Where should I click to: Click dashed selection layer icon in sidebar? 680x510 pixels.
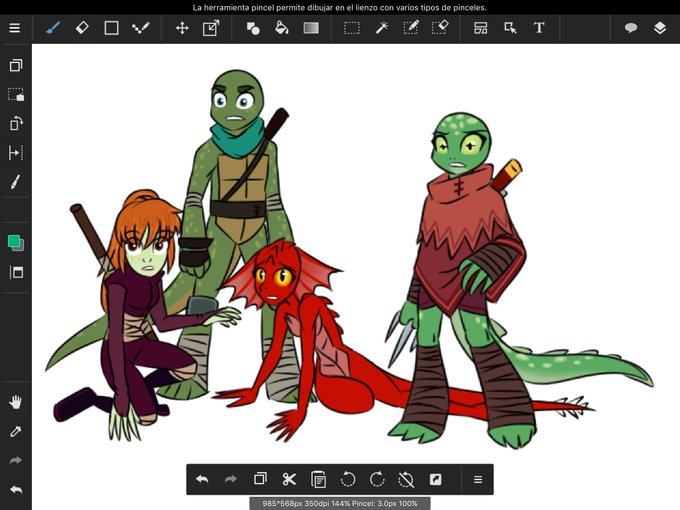click(x=16, y=95)
